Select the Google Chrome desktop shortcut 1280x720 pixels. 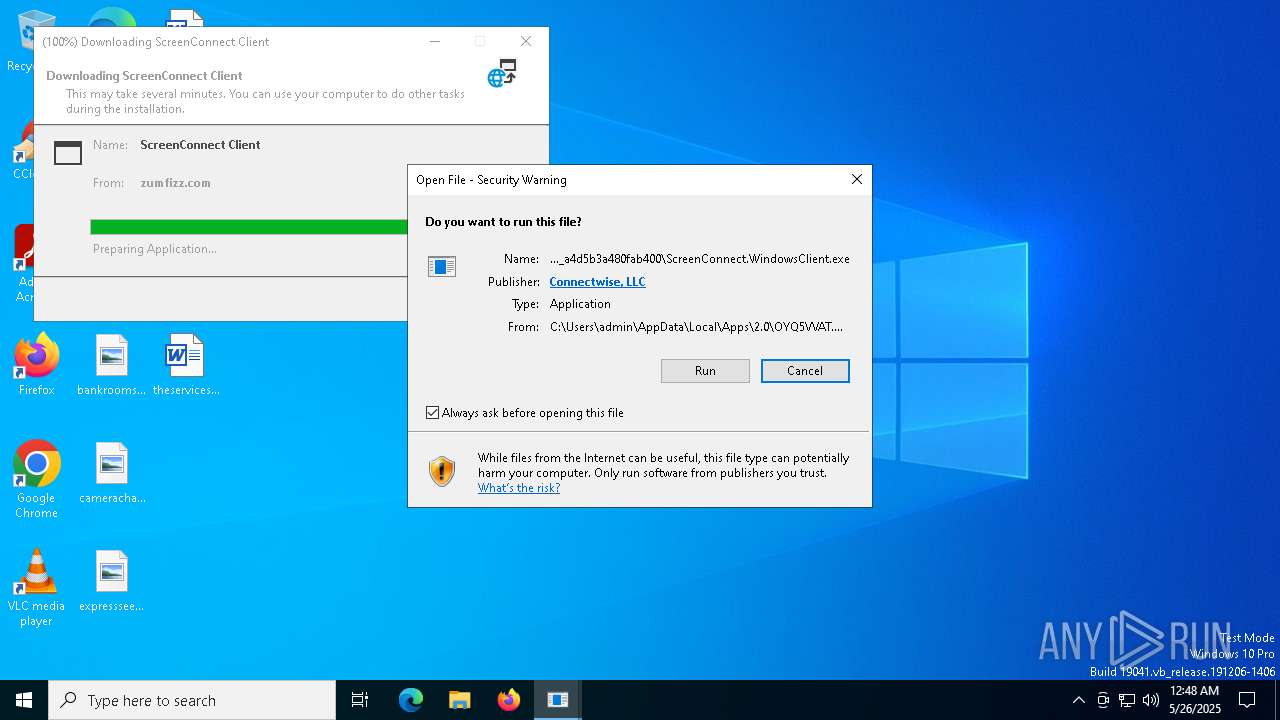coord(37,480)
